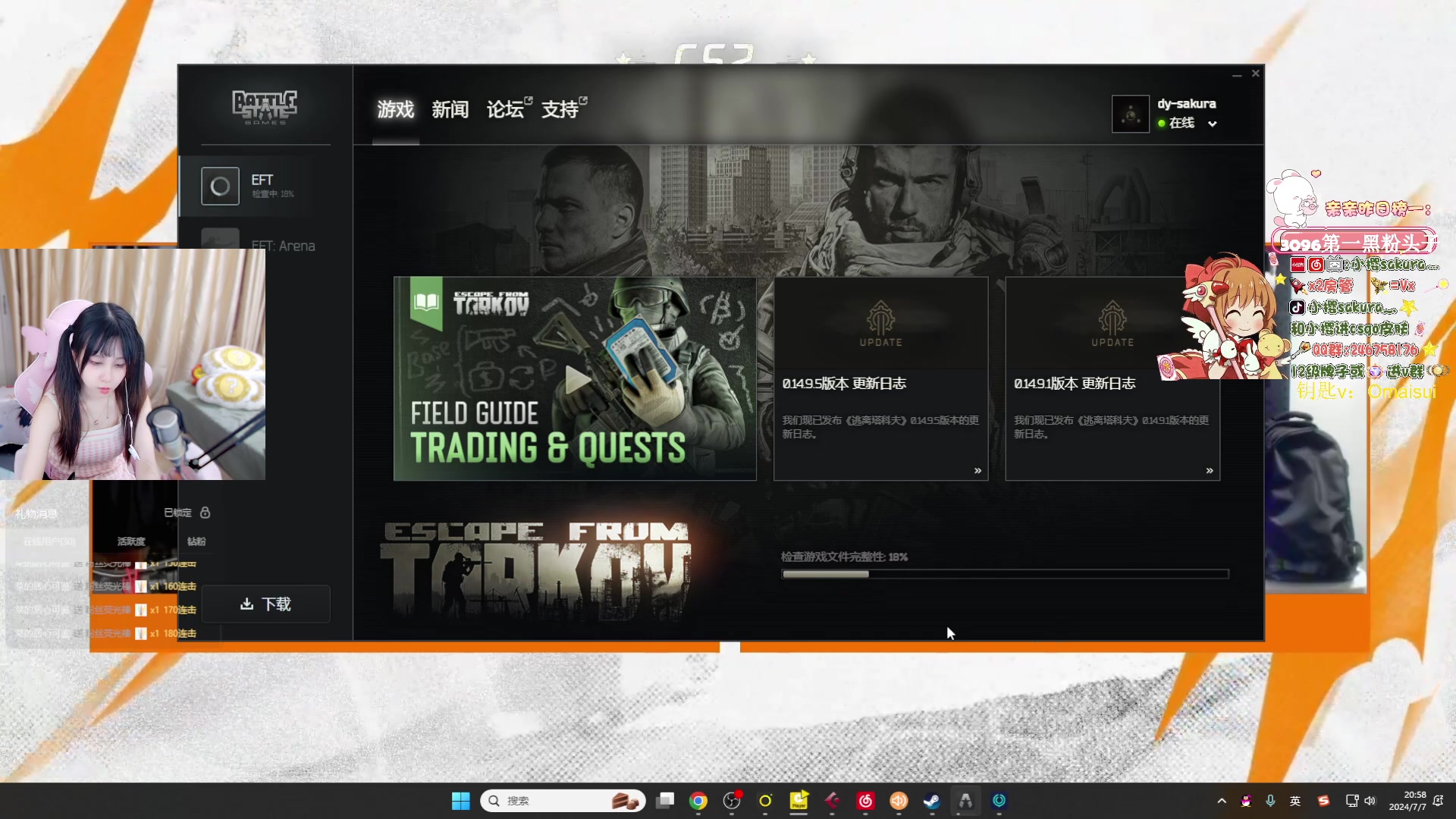
Task: Expand the 在线 status dropdown
Action: pos(1212,124)
